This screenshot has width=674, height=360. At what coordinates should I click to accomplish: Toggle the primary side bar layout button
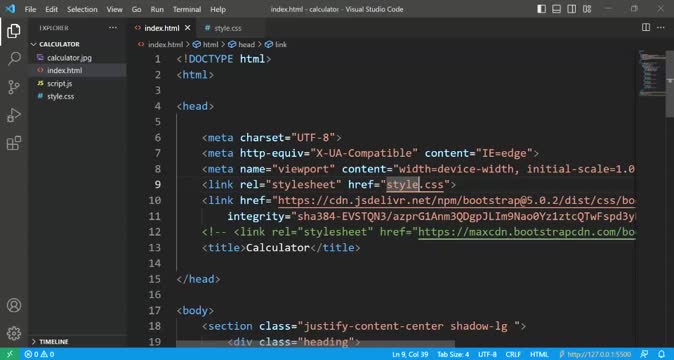542,9
